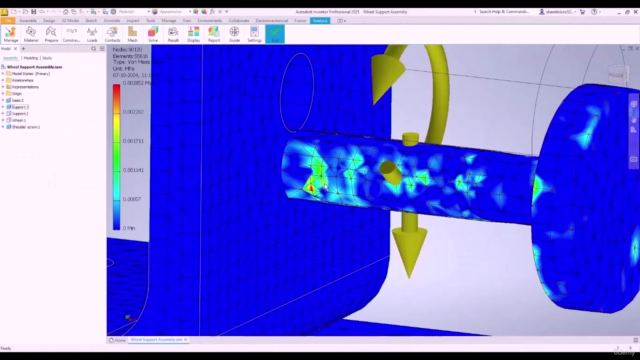Search the model browser with magnifier icon
Image resolution: width=640 pixels, height=360 pixels.
click(x=93, y=49)
